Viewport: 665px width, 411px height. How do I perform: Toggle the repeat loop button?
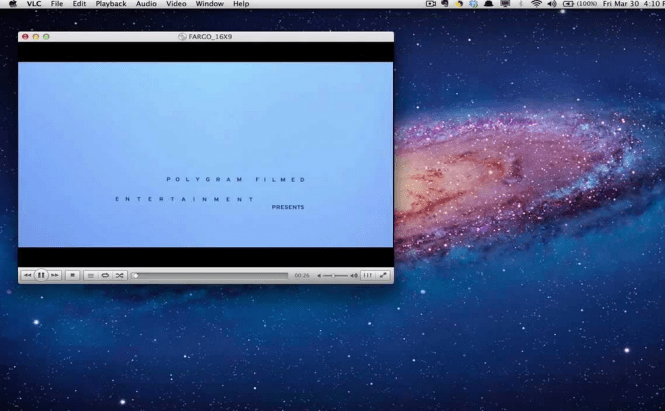point(105,275)
